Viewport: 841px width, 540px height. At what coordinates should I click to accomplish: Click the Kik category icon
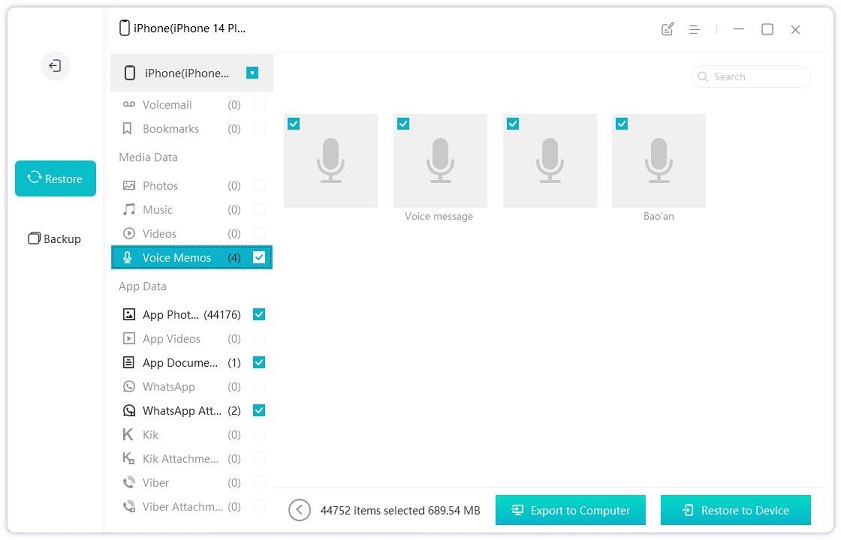point(128,435)
